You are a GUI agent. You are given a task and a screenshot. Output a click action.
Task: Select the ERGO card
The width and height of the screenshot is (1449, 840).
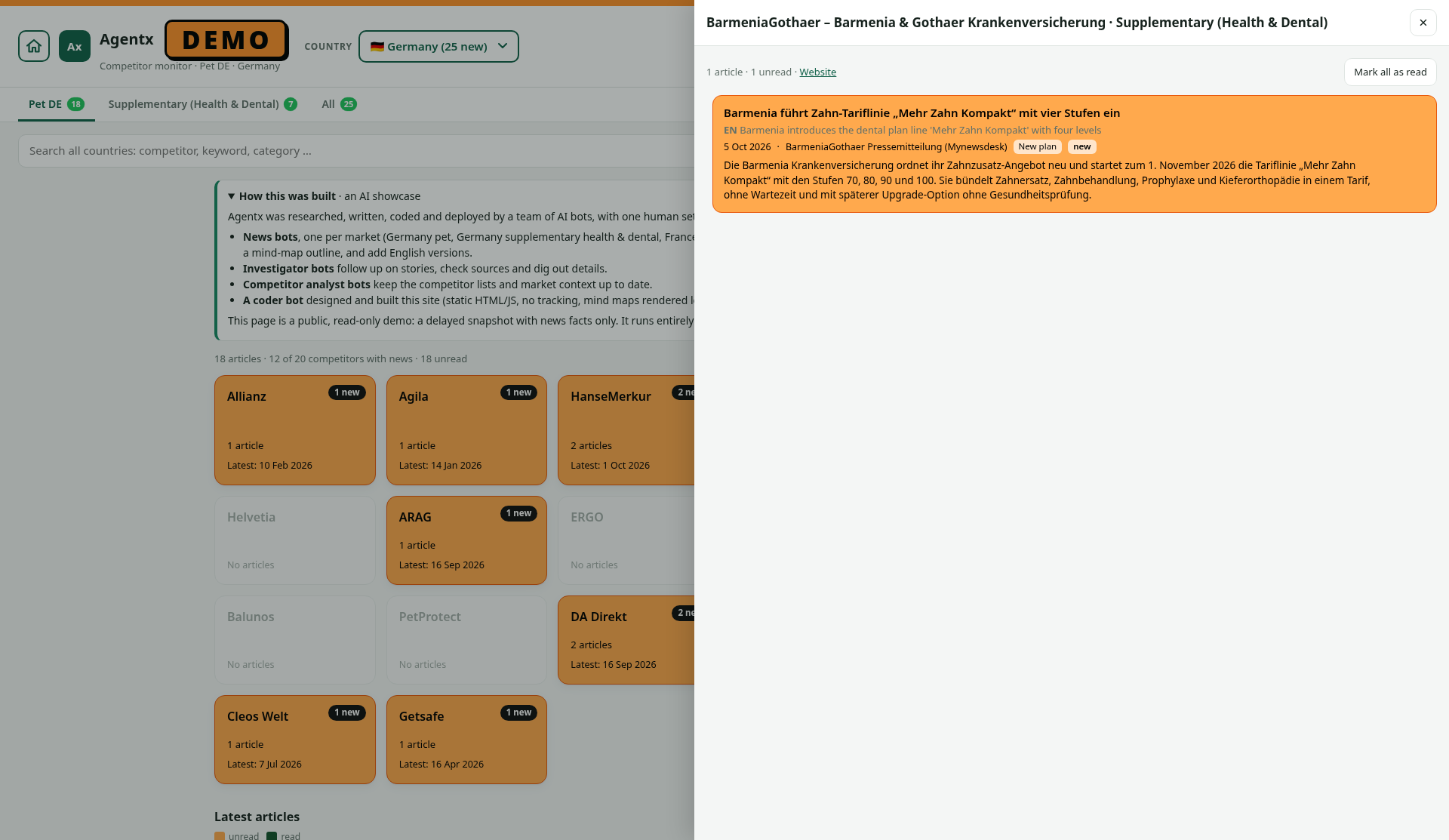pos(626,540)
